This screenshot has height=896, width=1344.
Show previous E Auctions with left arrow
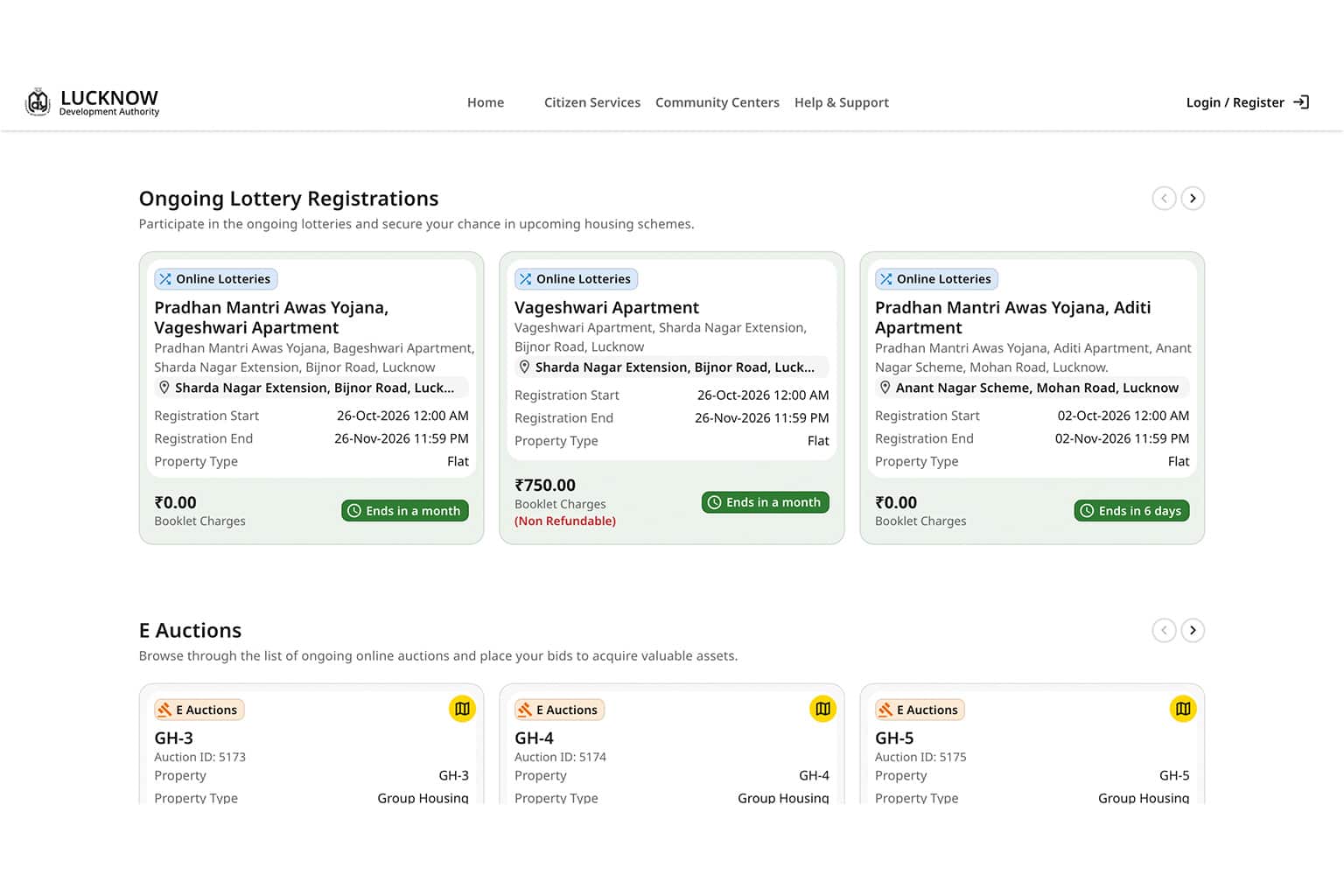click(x=1164, y=630)
